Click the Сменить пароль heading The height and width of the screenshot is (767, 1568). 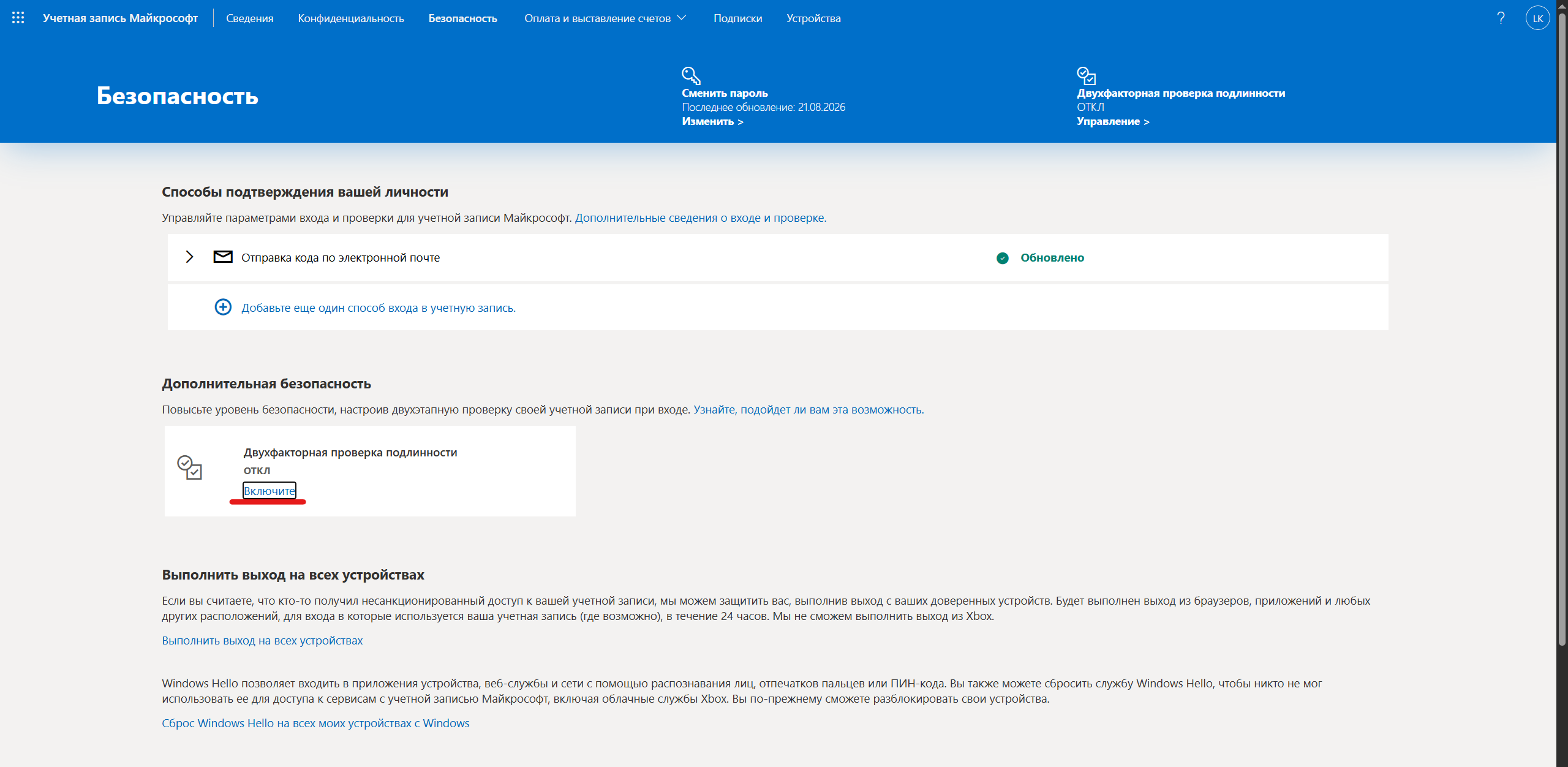pos(725,93)
